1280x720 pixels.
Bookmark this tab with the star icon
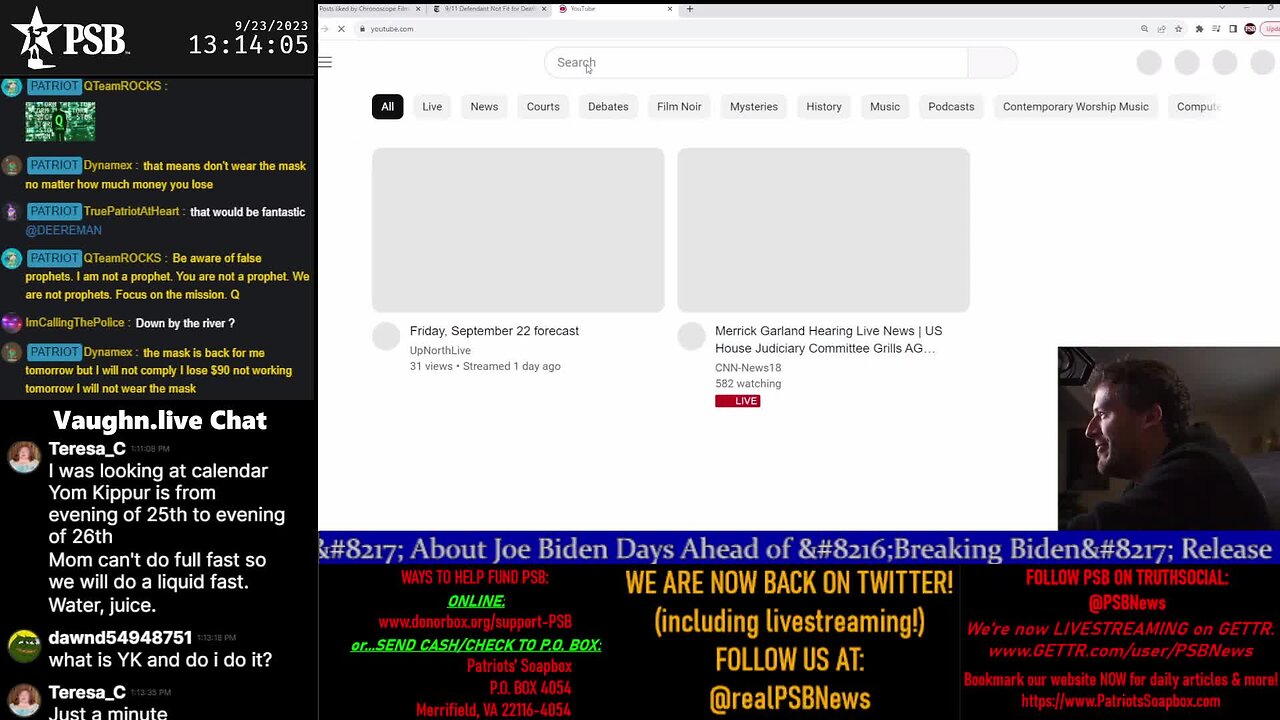(x=1178, y=29)
